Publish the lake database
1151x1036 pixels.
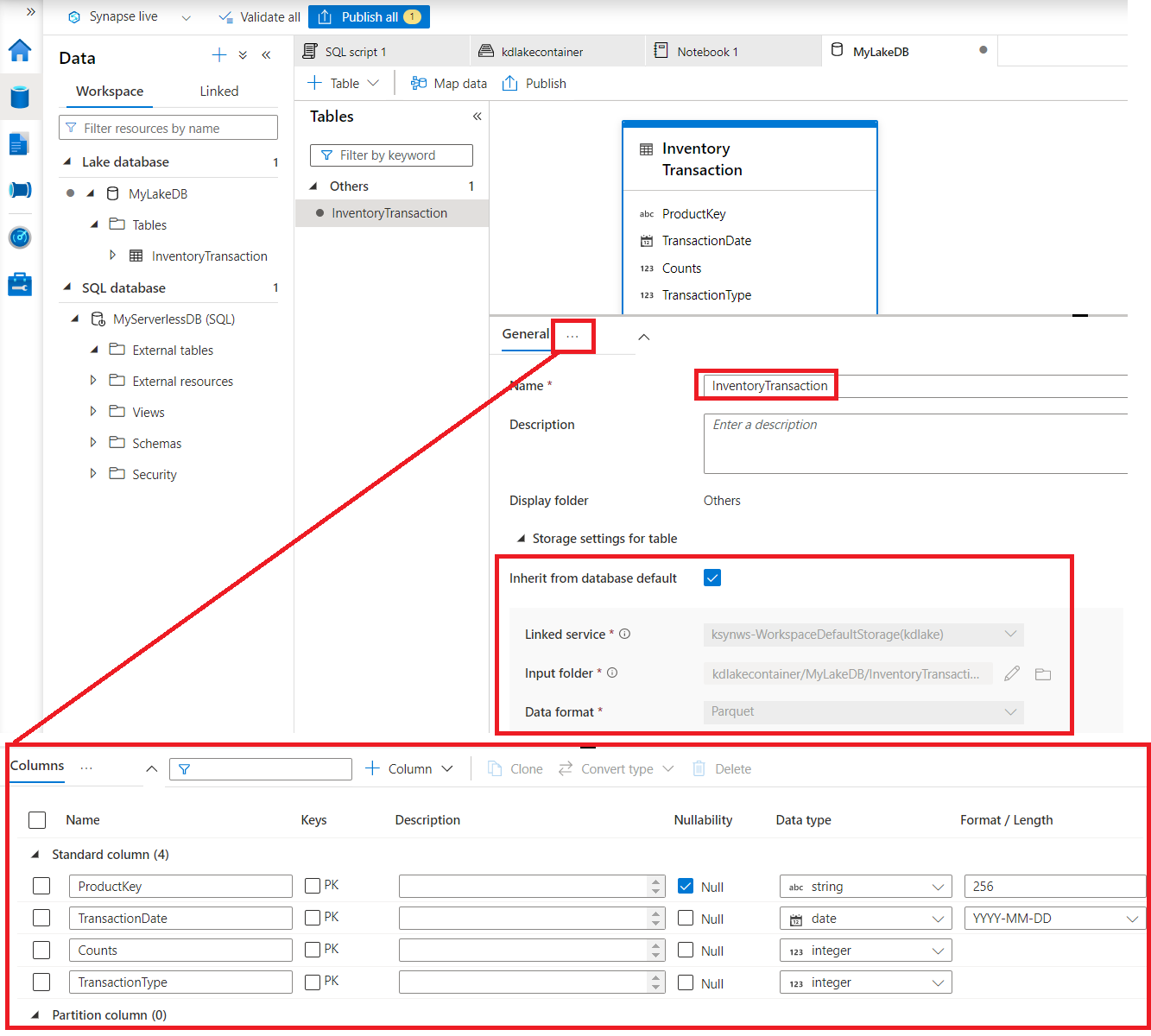534,83
